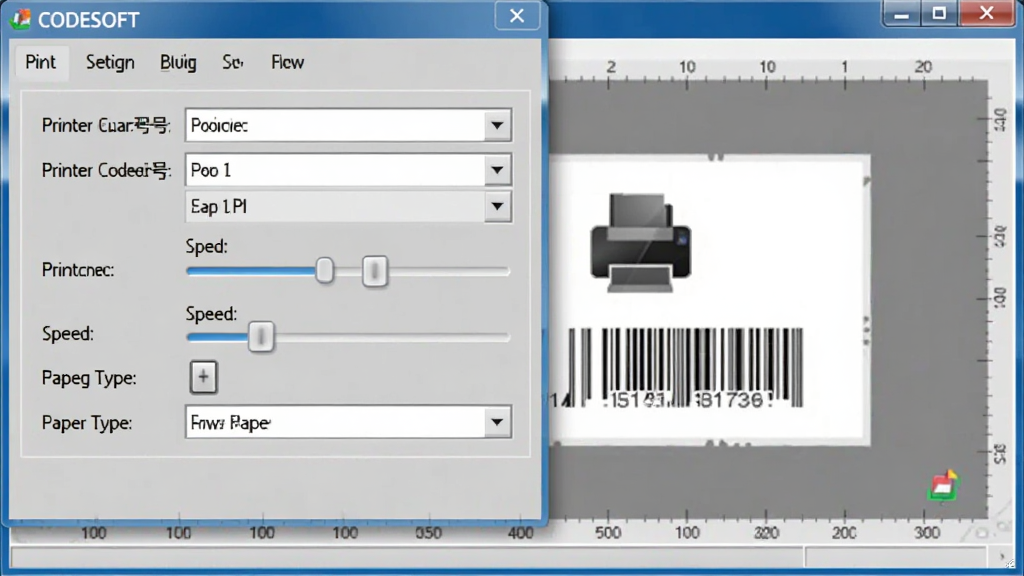Click the plus button beside Papeg Type
This screenshot has width=1024, height=576.
pos(203,377)
